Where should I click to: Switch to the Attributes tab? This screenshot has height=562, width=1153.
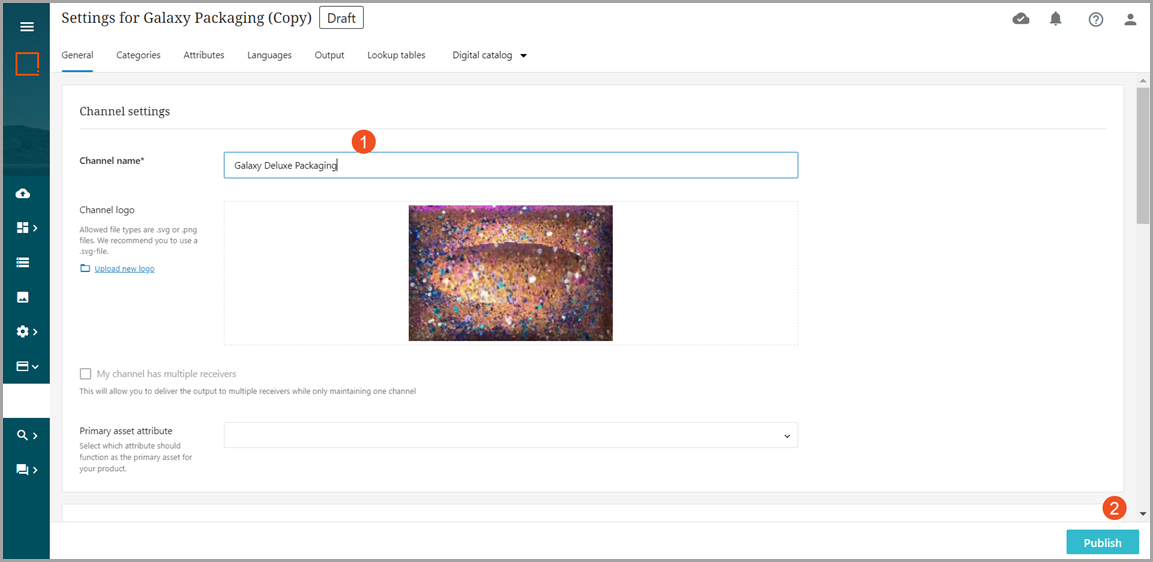204,56
